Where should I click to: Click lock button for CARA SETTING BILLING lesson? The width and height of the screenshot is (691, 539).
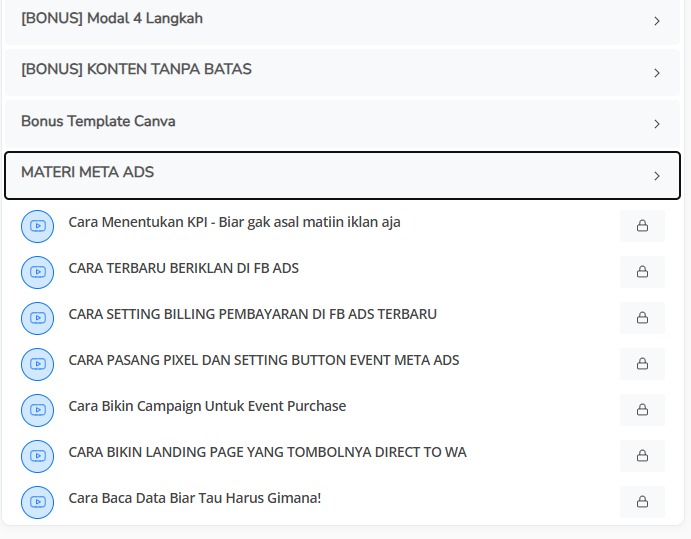642,318
